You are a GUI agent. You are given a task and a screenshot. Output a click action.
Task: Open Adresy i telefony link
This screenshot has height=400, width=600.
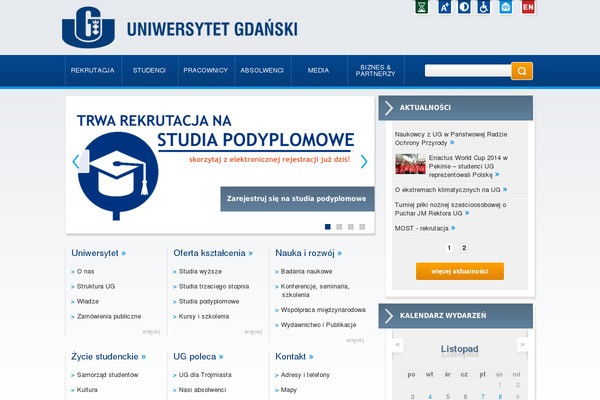coord(305,375)
